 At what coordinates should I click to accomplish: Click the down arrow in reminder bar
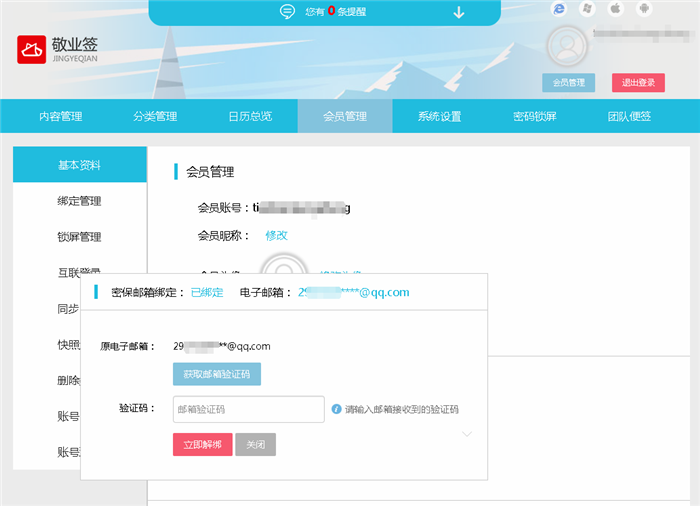(459, 12)
